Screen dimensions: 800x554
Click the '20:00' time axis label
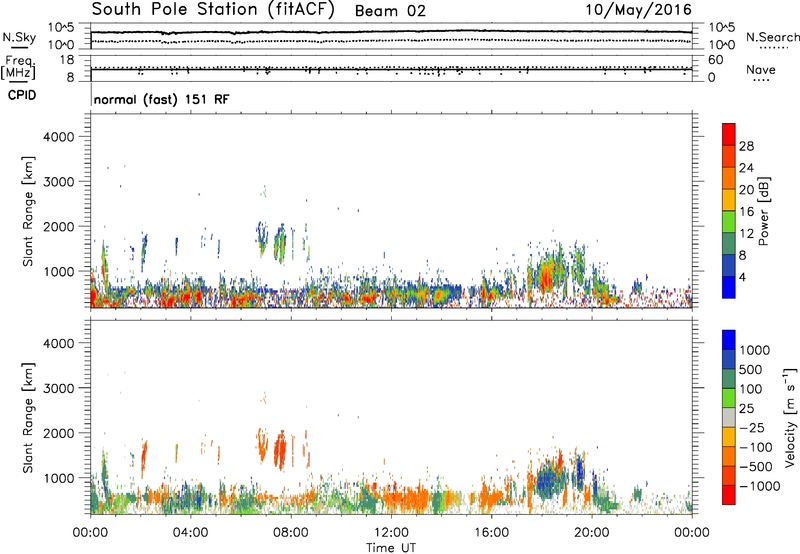592,533
